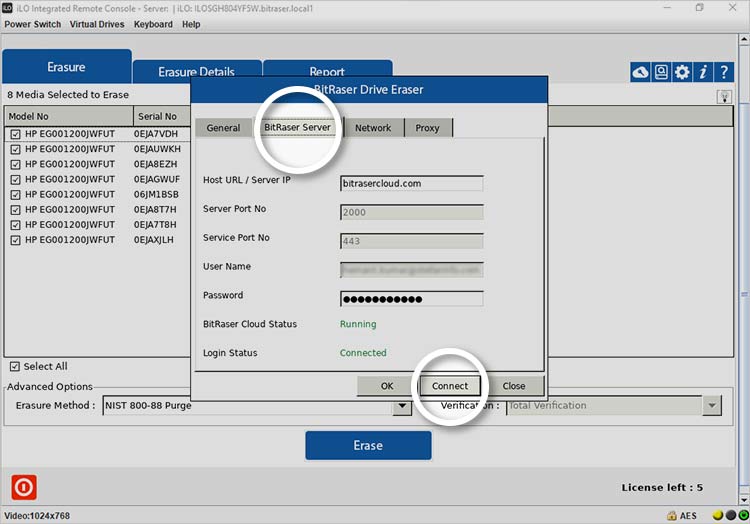Uncheck drive with serial 06JM1BSB
Viewport: 750px width, 524px height.
pos(15,195)
